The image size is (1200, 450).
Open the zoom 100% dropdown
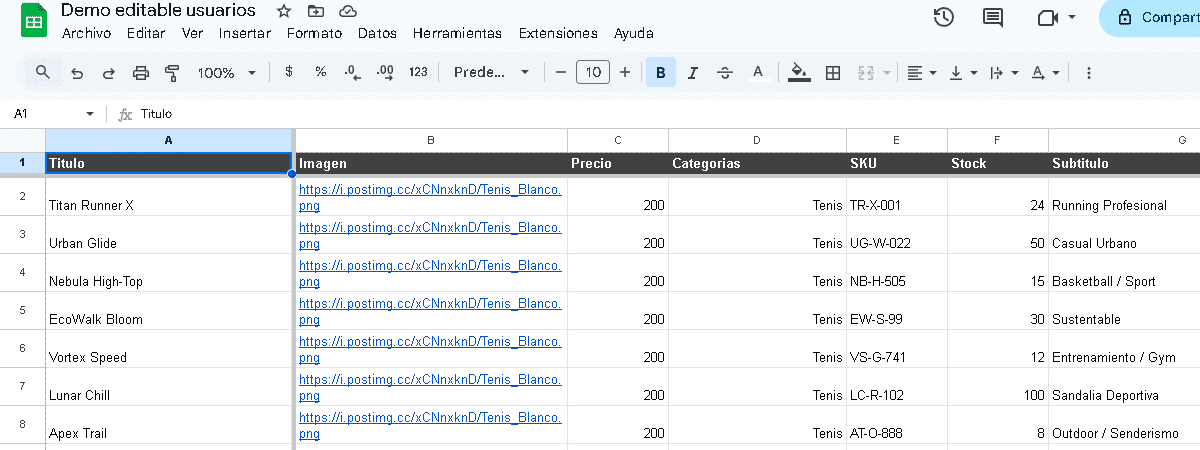tap(226, 72)
